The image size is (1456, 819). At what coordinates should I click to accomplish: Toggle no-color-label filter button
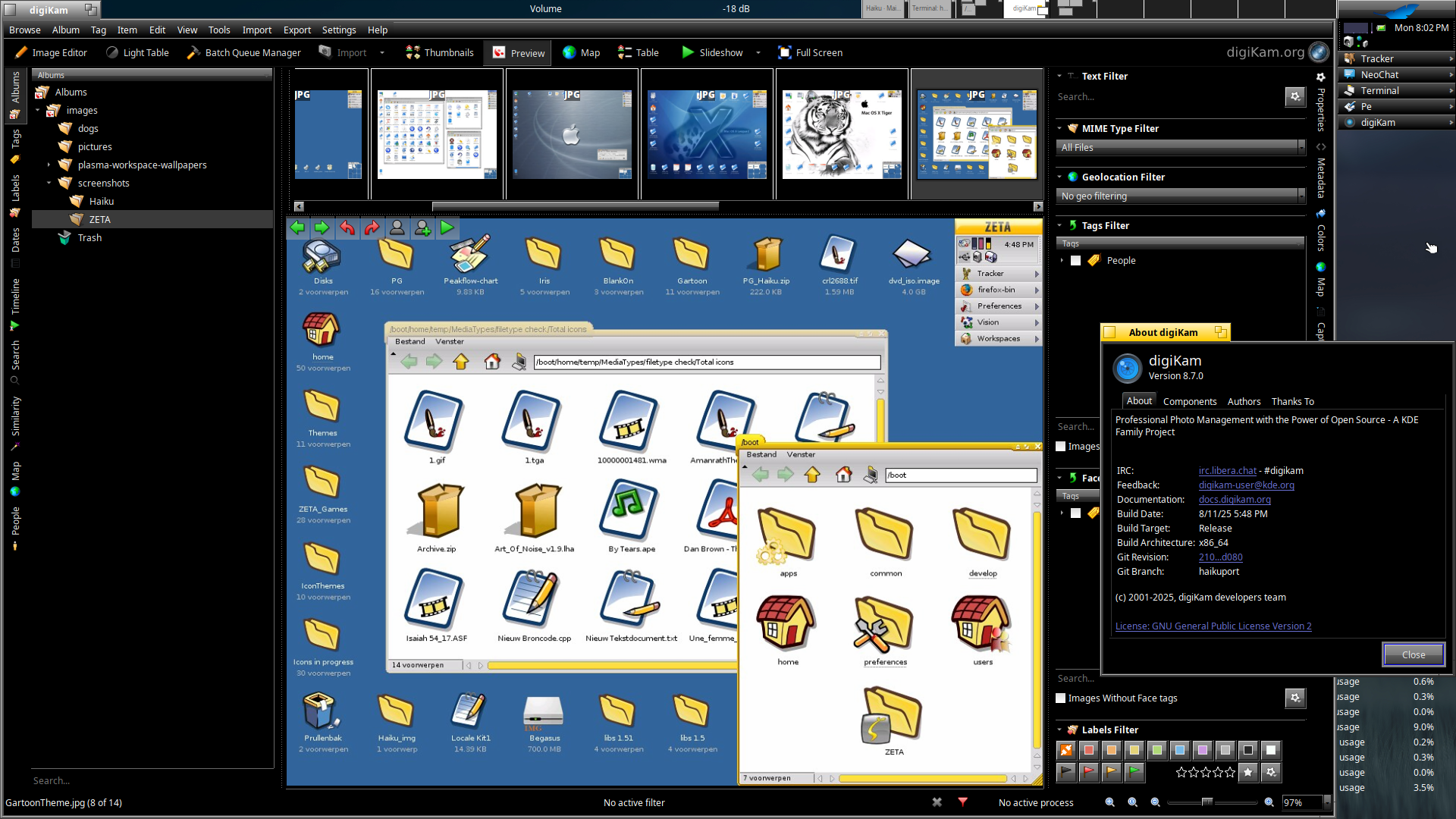pyautogui.click(x=1066, y=750)
